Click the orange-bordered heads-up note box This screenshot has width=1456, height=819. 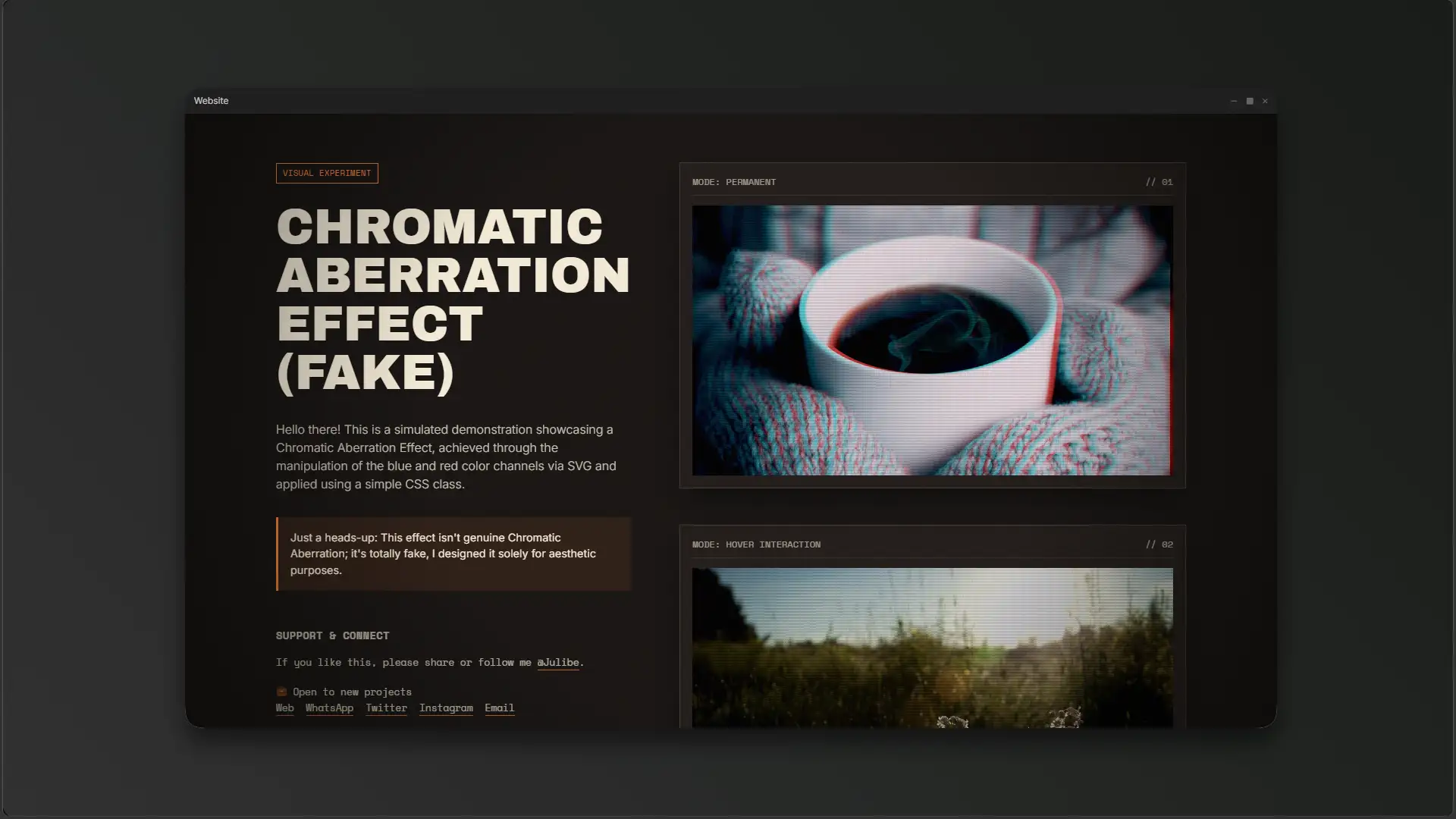(453, 554)
